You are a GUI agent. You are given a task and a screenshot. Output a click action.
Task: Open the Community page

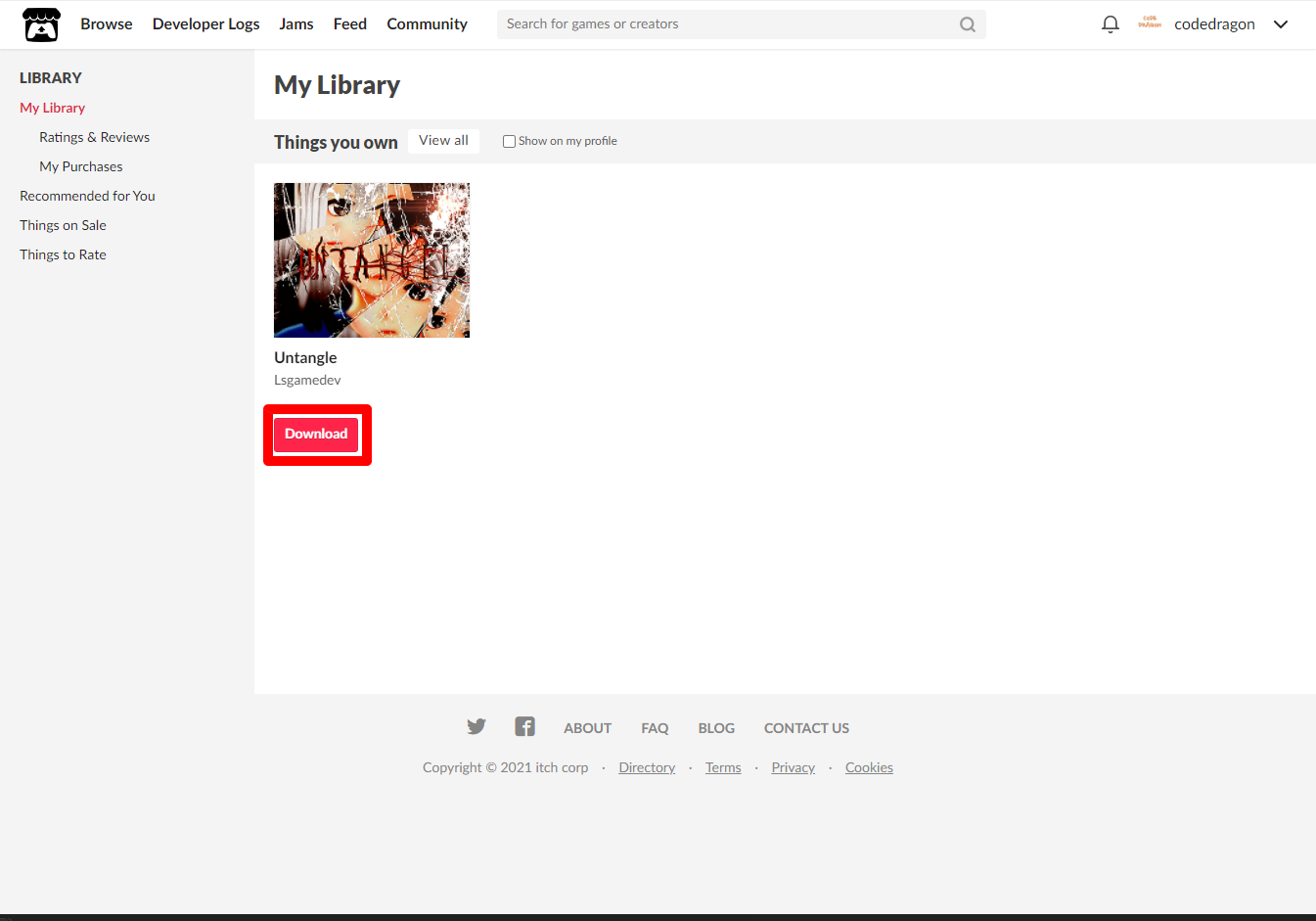coord(428,23)
